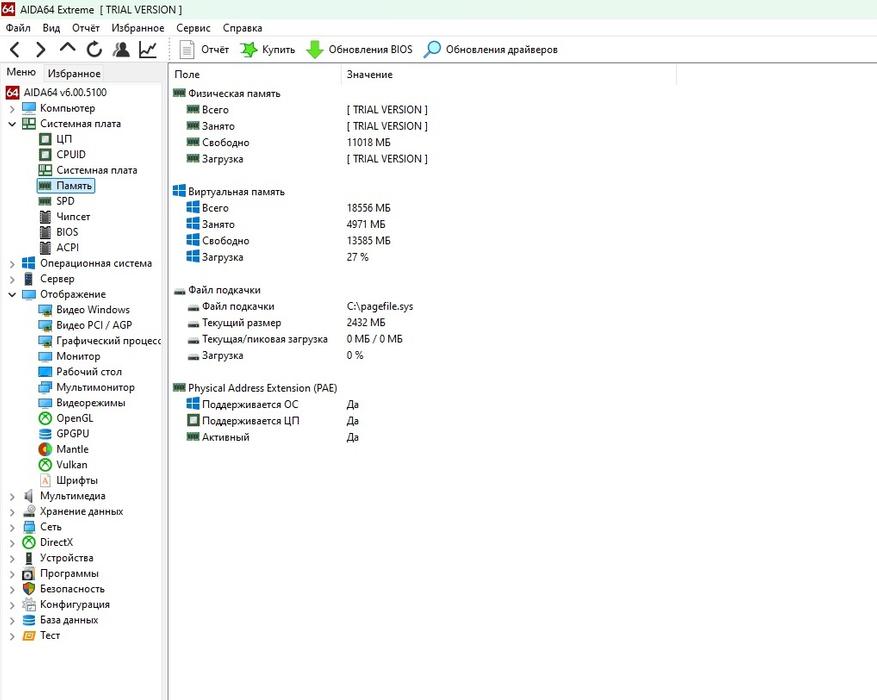The width and height of the screenshot is (877, 700).
Task: Expand the Безопасность node
Action: coord(12,589)
